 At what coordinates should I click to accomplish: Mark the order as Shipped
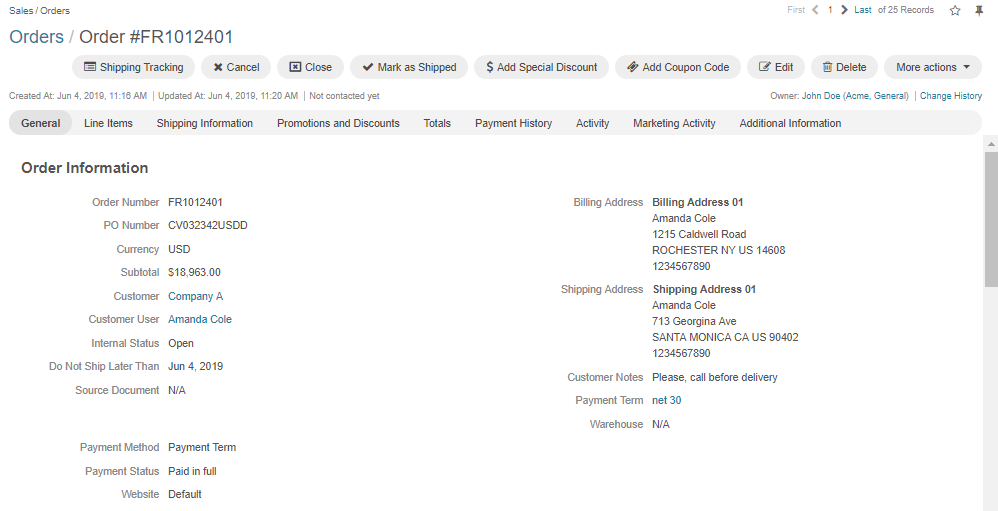(409, 67)
